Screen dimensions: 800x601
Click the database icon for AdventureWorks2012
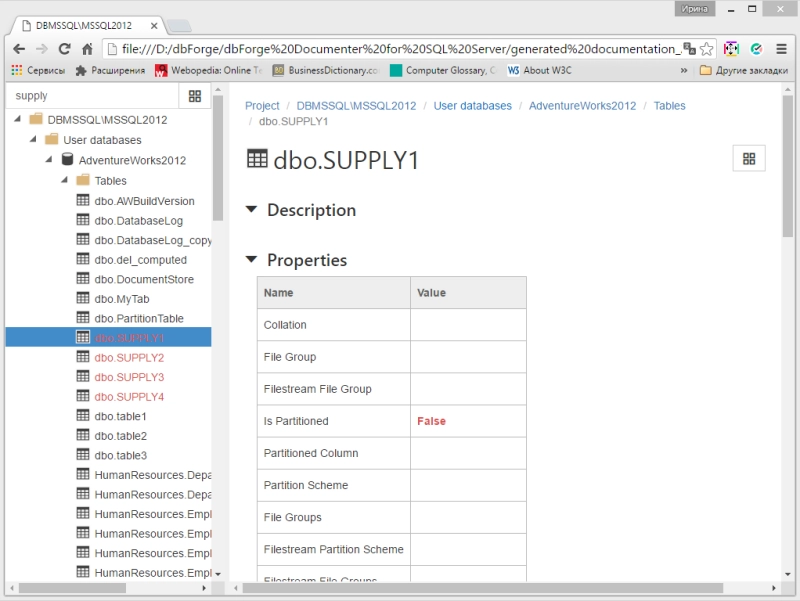(67, 159)
